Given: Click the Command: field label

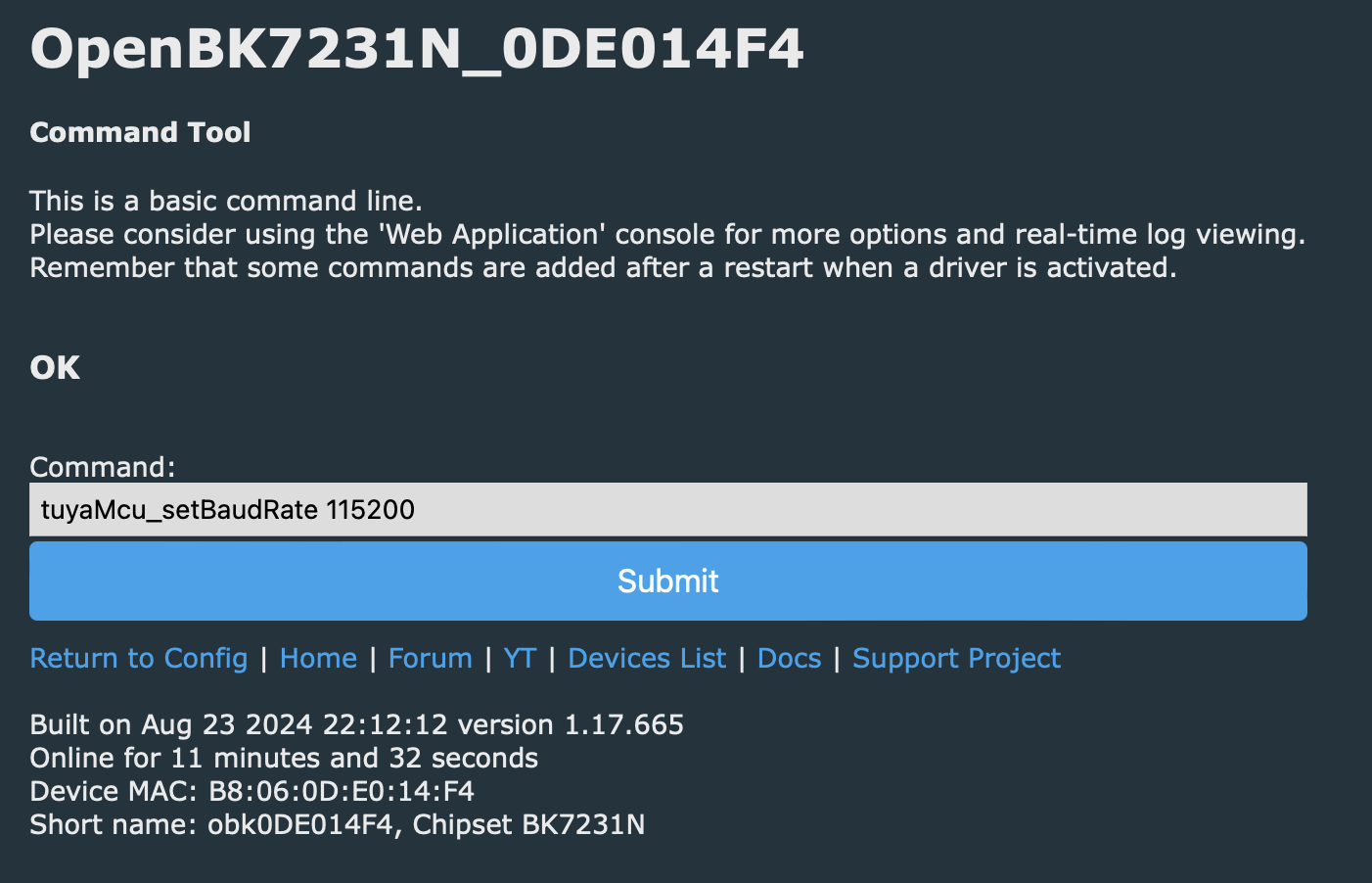Looking at the screenshot, I should point(103,466).
